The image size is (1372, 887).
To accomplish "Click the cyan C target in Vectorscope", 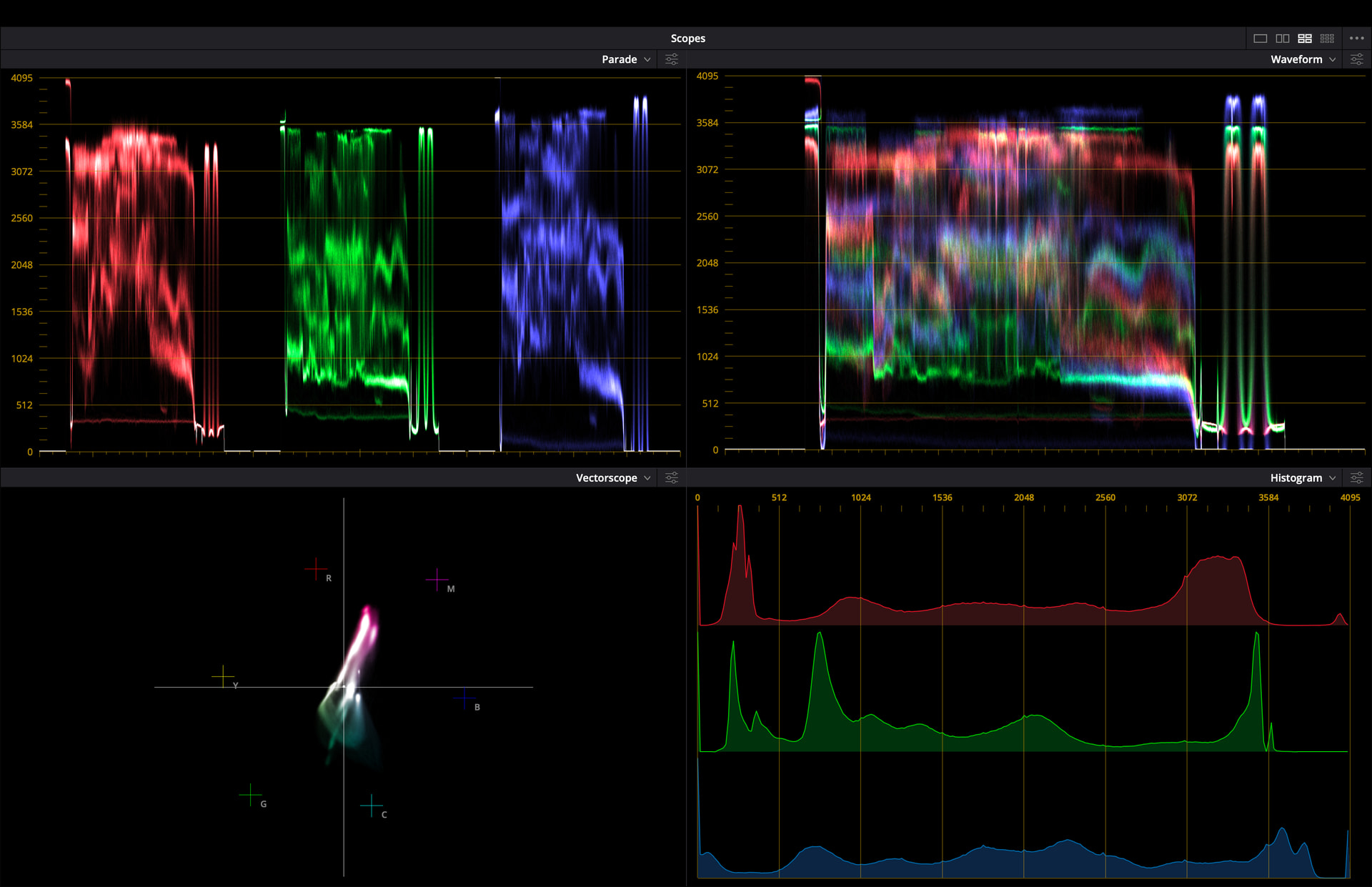I will pos(372,806).
